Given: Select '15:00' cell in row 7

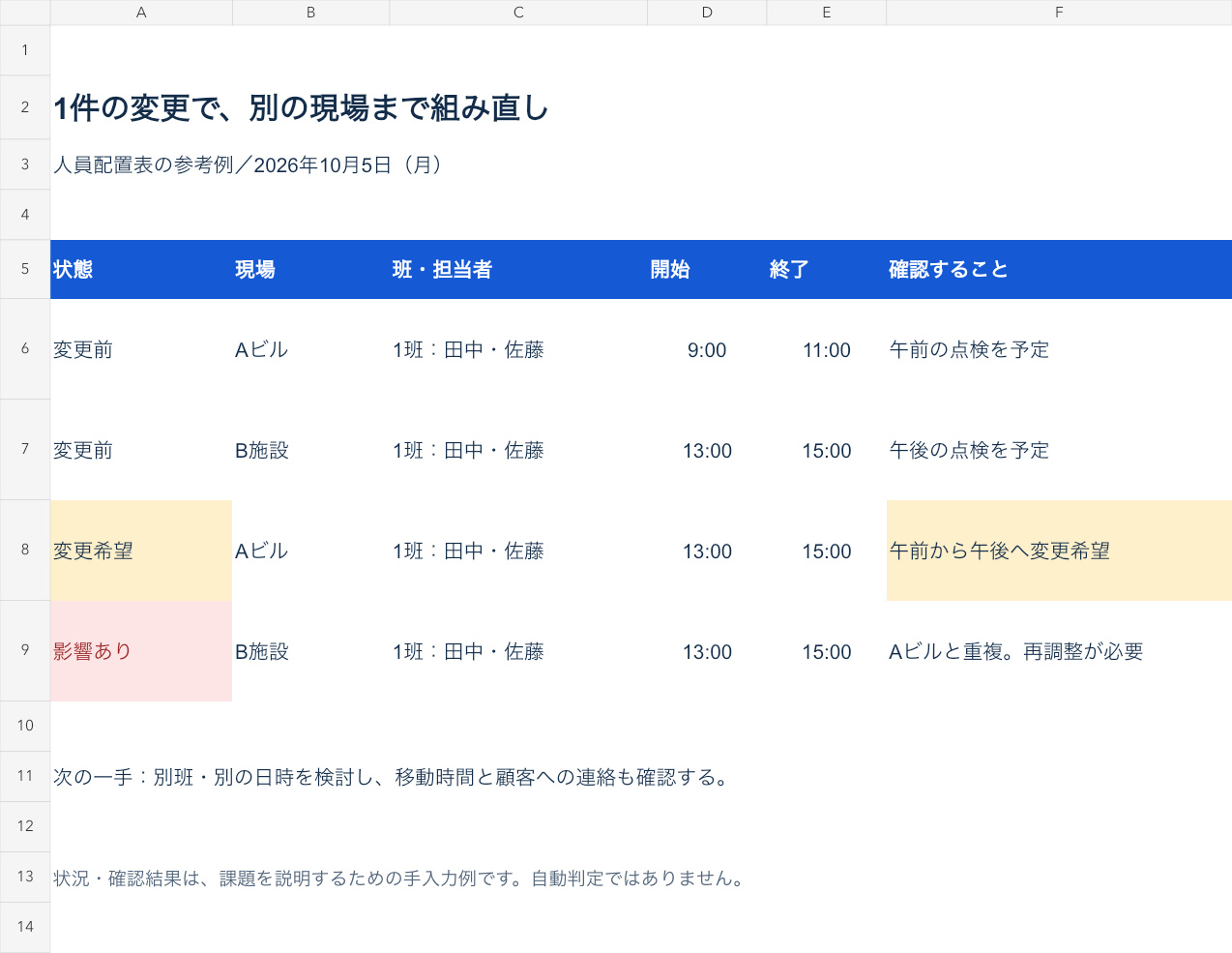Looking at the screenshot, I should [x=827, y=450].
